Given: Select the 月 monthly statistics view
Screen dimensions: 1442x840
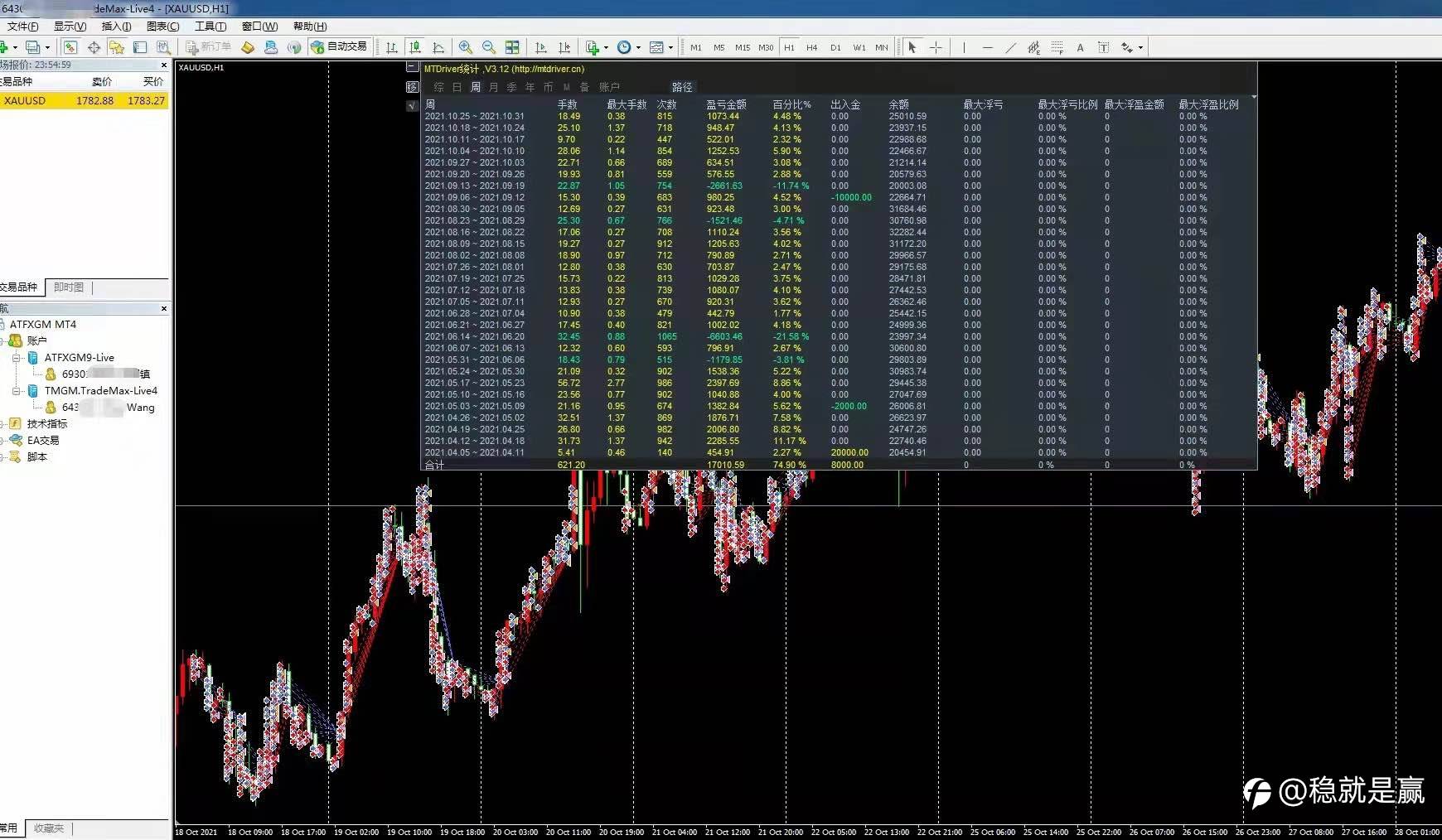Looking at the screenshot, I should click(494, 87).
